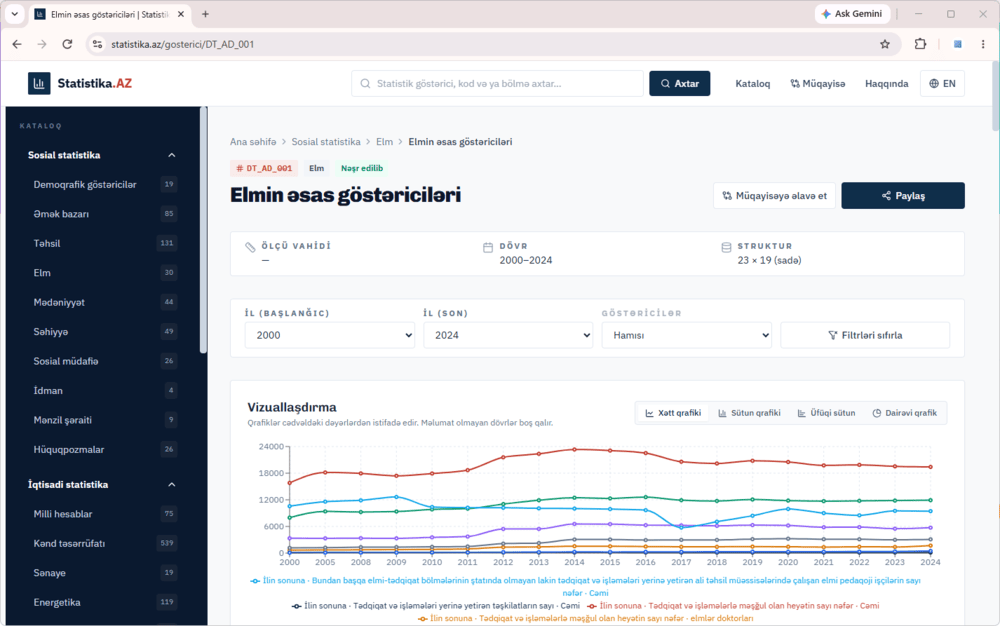
Task: Click the Ask Gemini button
Action: 852,14
